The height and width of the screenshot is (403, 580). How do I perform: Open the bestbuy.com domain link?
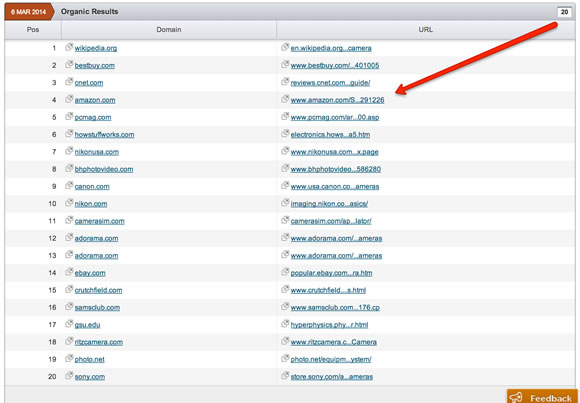click(95, 66)
